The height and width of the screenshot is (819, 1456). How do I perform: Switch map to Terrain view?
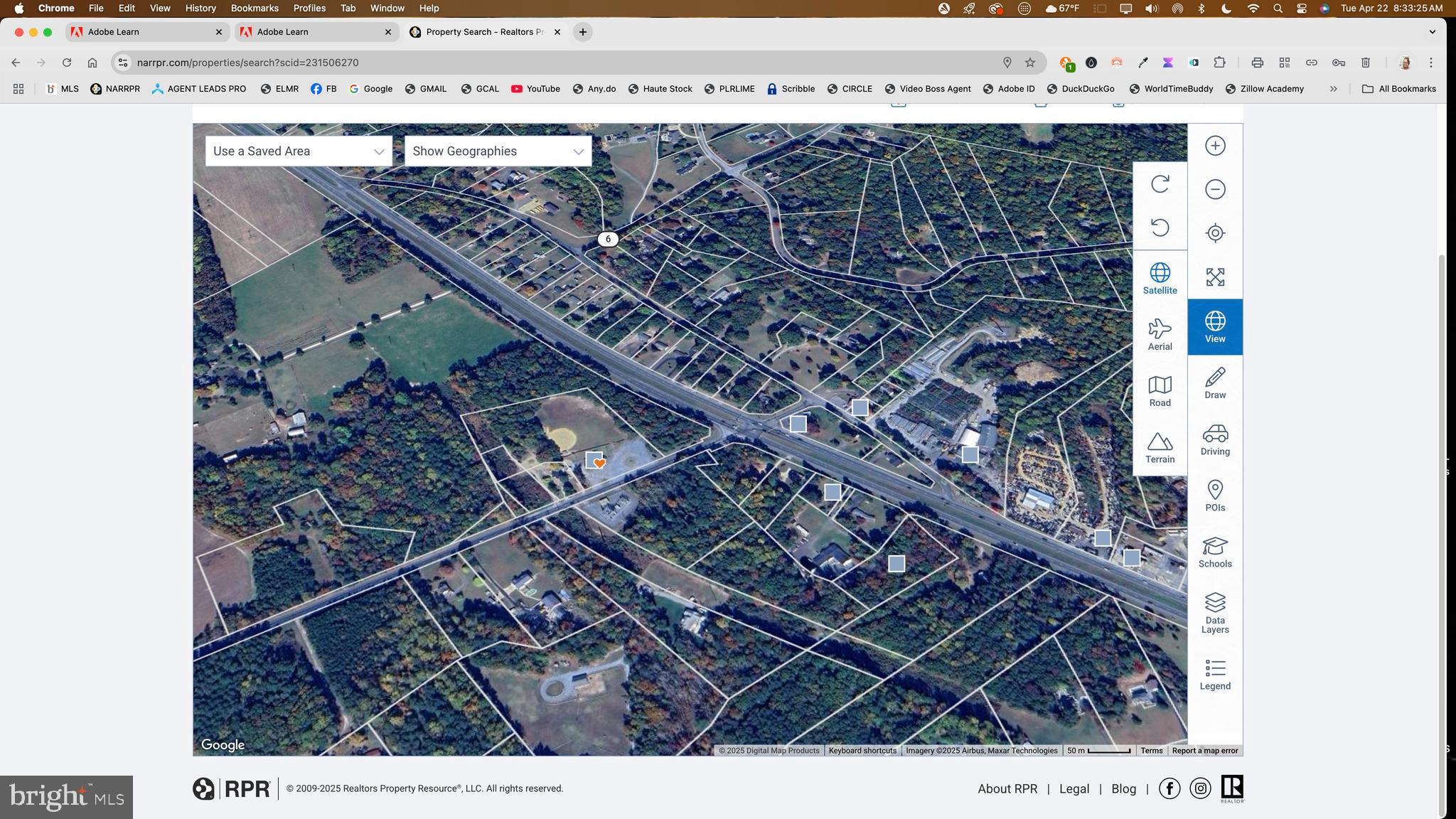pyautogui.click(x=1160, y=447)
